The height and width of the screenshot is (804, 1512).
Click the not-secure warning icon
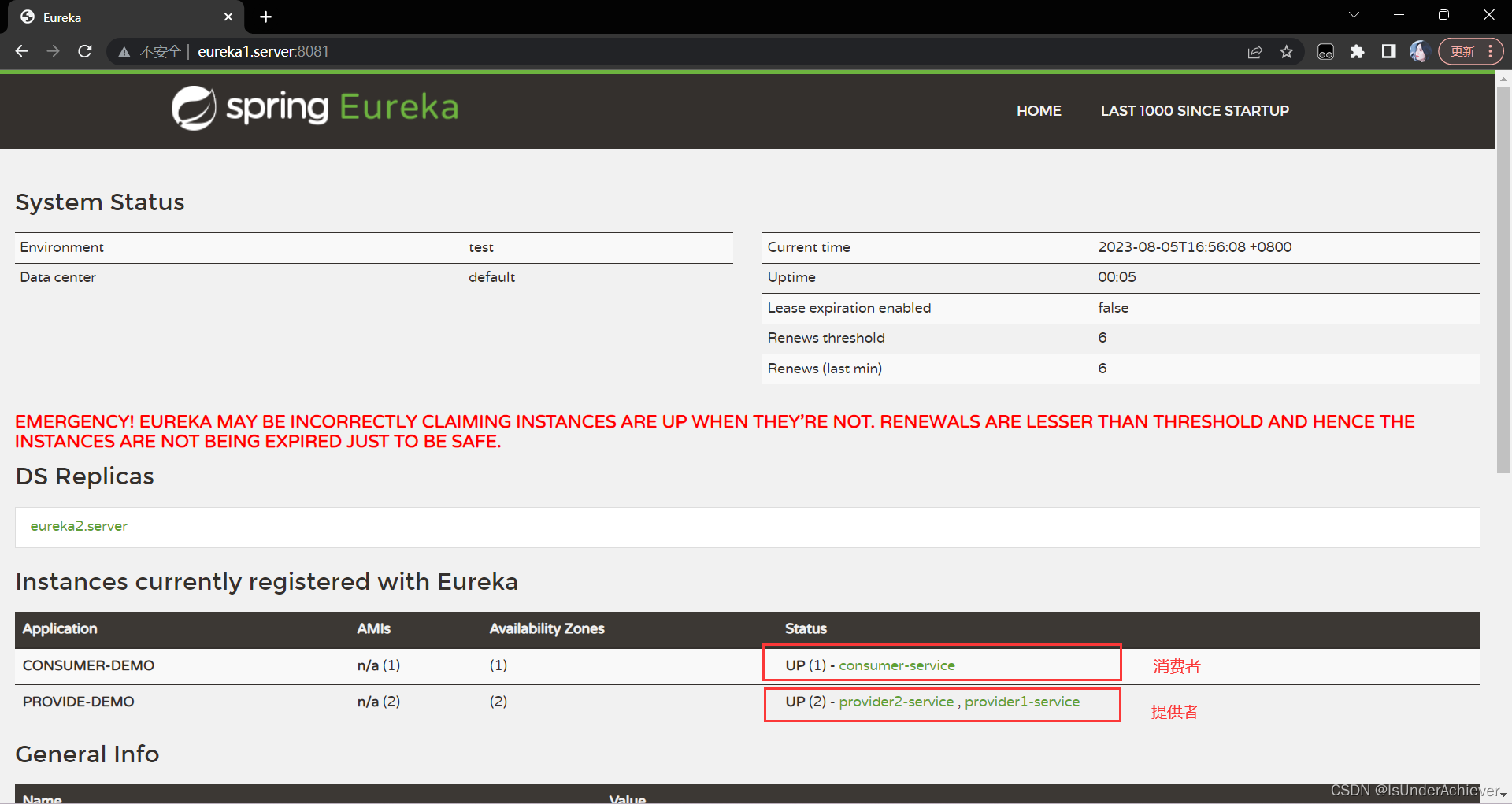(x=124, y=52)
